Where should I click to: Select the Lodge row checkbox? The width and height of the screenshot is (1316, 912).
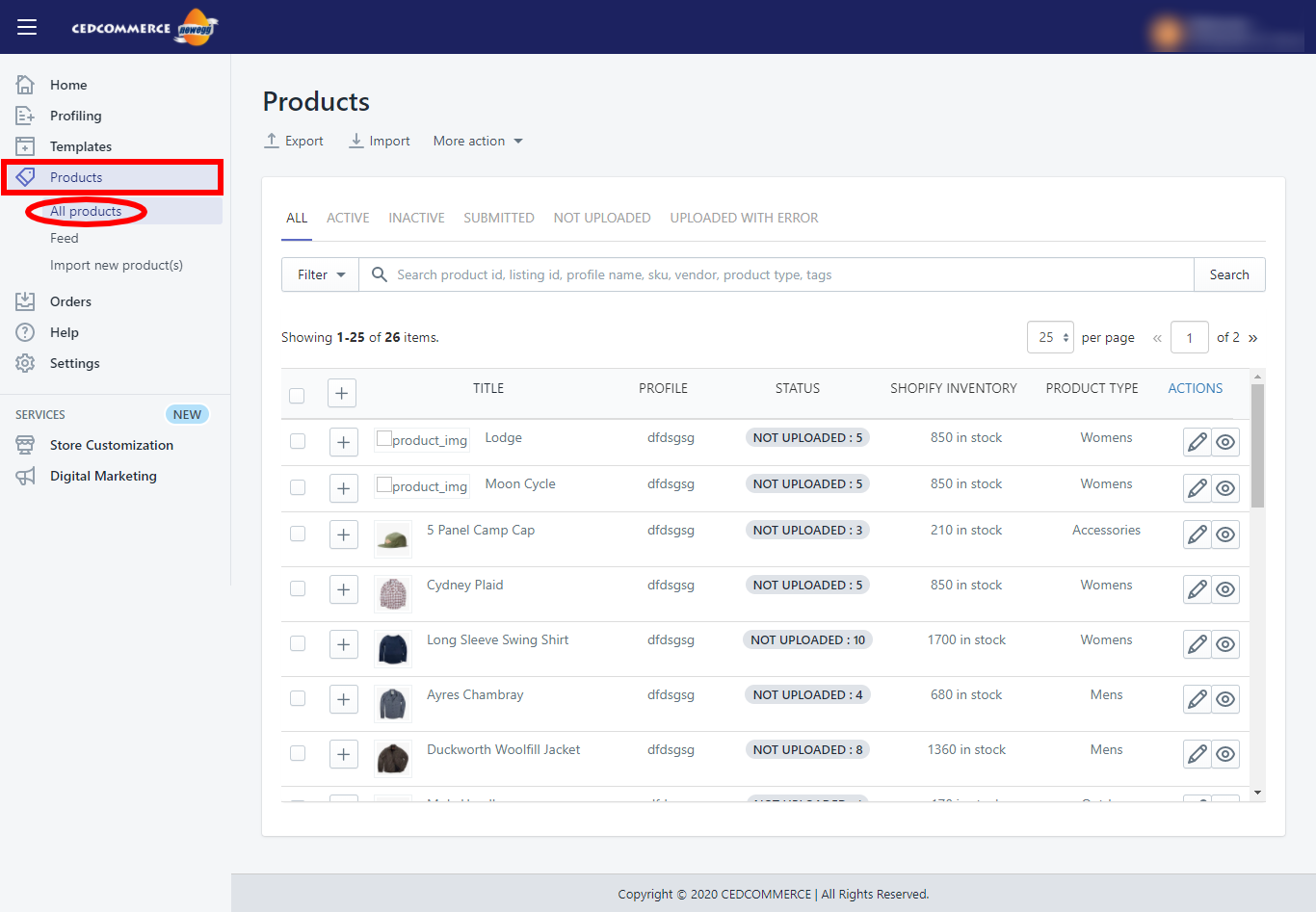tap(298, 441)
